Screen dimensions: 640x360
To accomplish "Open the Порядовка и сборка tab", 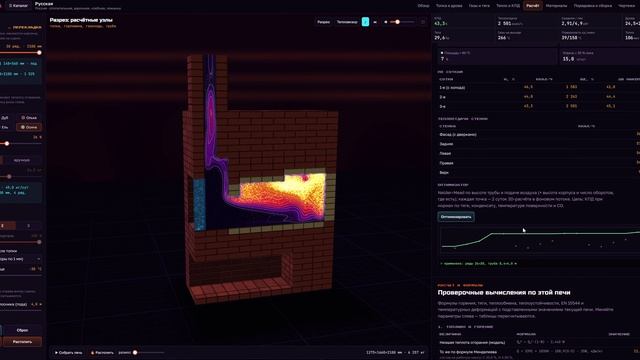I will 593,6.
